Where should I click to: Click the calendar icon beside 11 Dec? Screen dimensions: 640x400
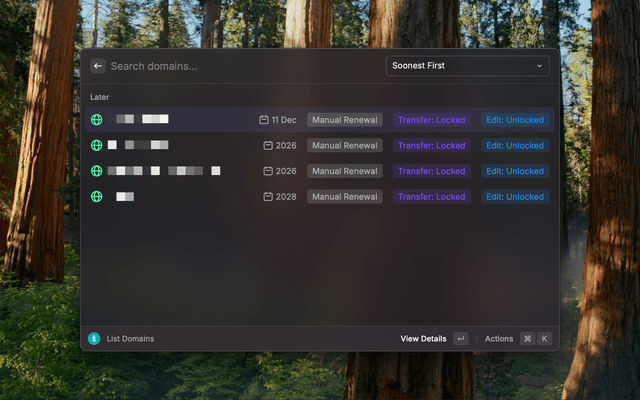click(x=264, y=120)
